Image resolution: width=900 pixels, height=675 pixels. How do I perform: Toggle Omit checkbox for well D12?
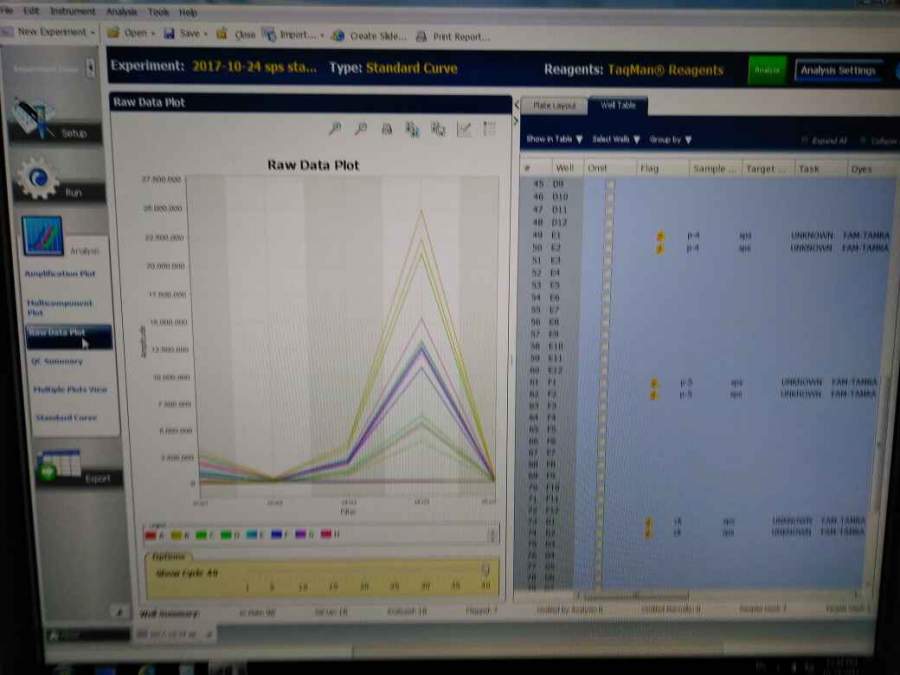click(x=609, y=222)
